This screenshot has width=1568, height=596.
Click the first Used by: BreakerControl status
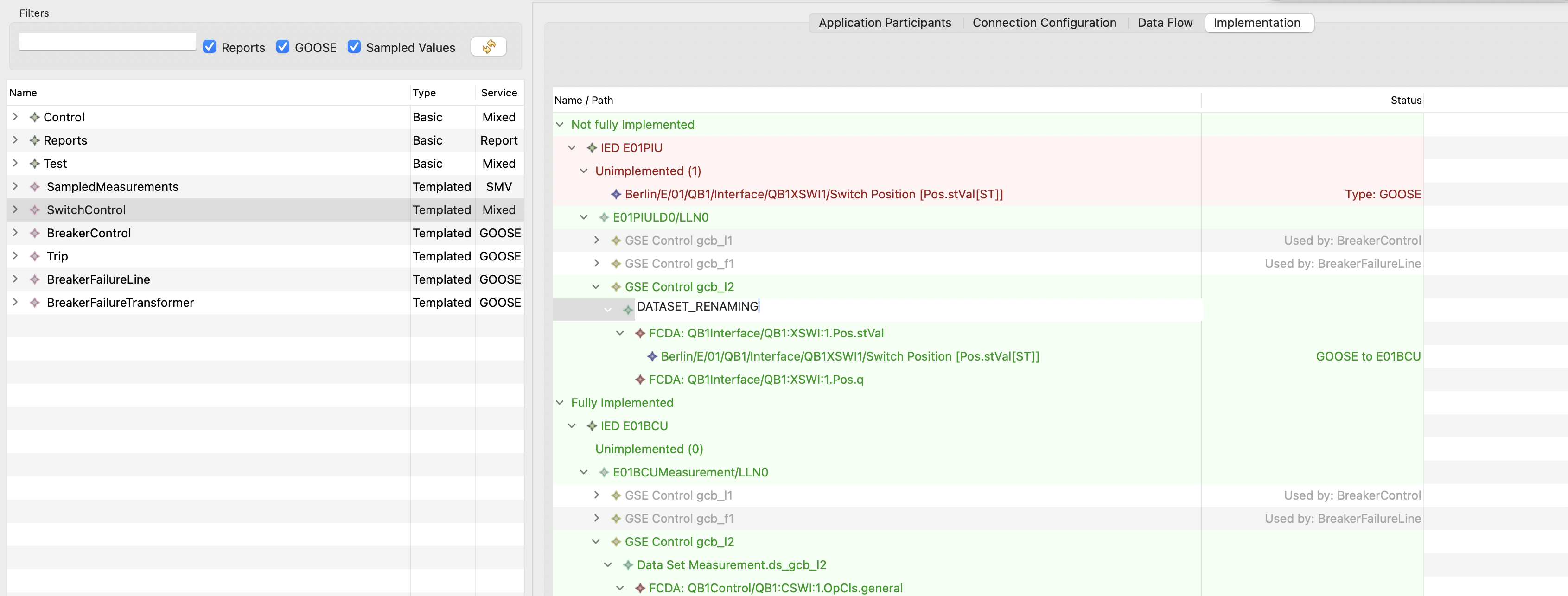[x=1352, y=240]
